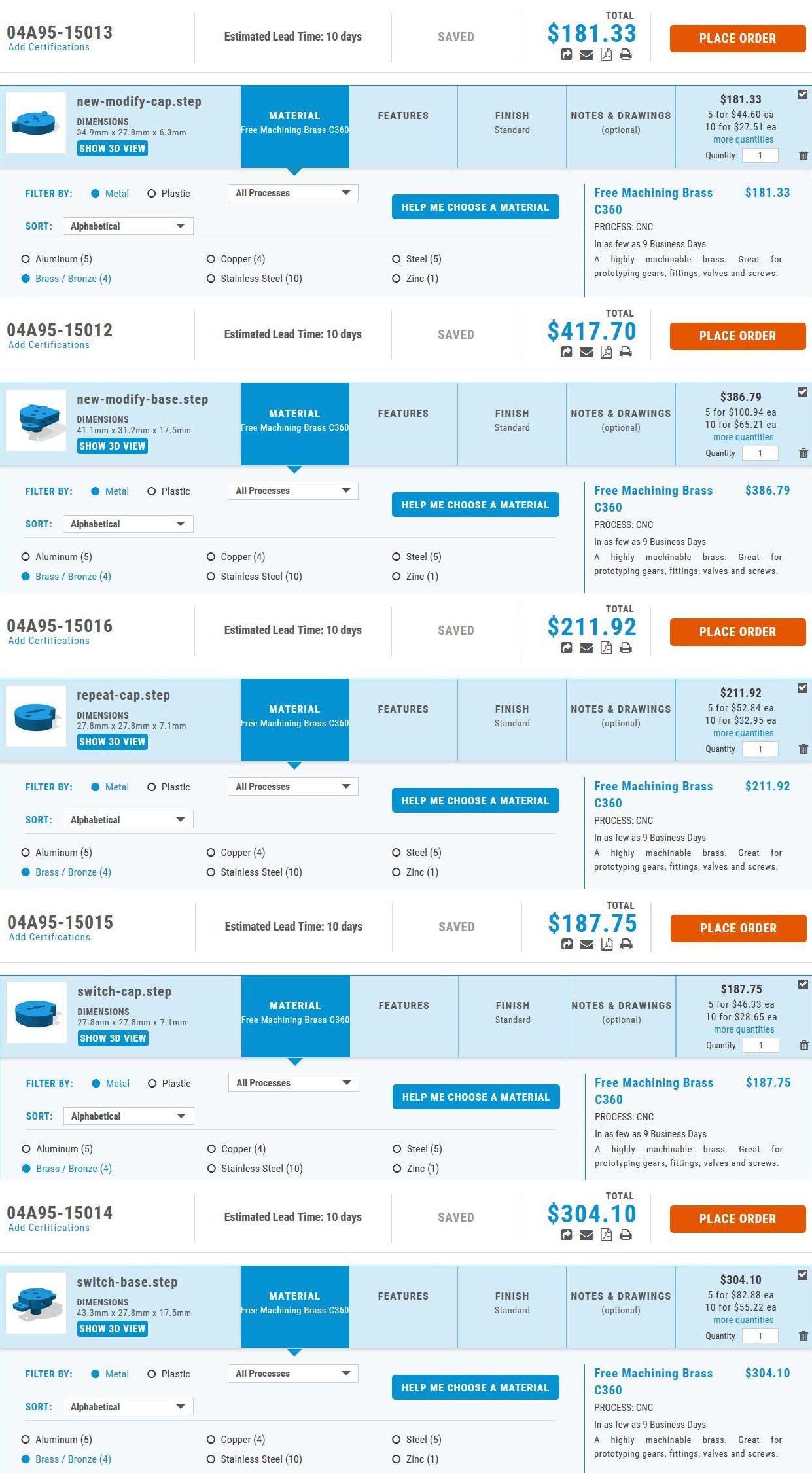The image size is (812, 1473).
Task: Download PDF of quote 04A95-15016
Action: tap(607, 648)
